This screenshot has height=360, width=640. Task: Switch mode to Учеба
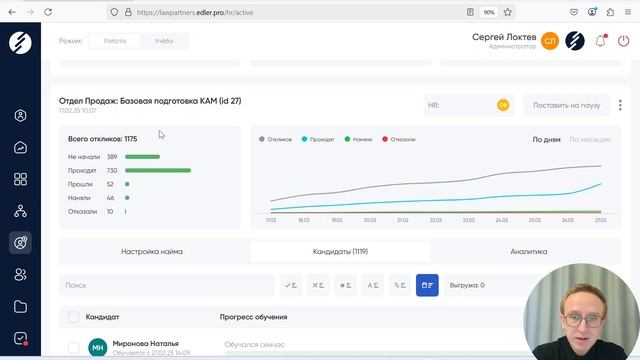coord(164,41)
